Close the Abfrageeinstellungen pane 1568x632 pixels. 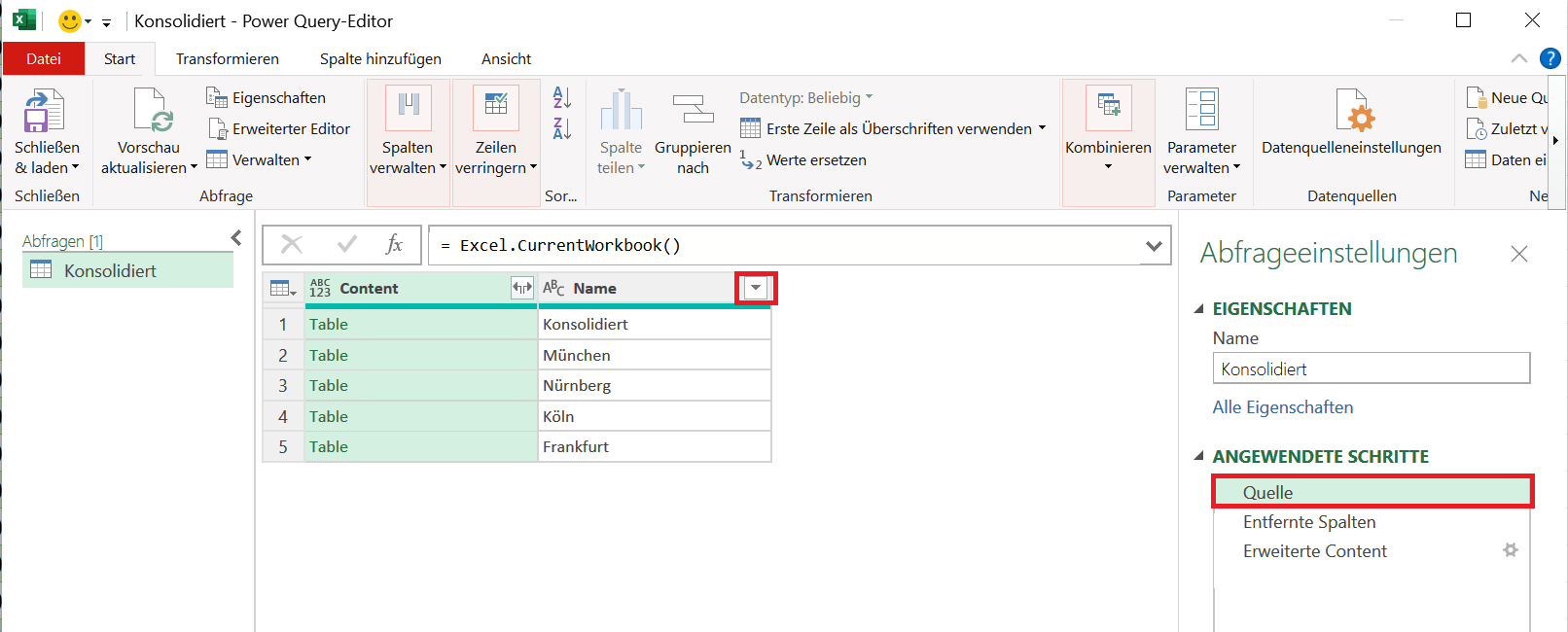pos(1519,254)
